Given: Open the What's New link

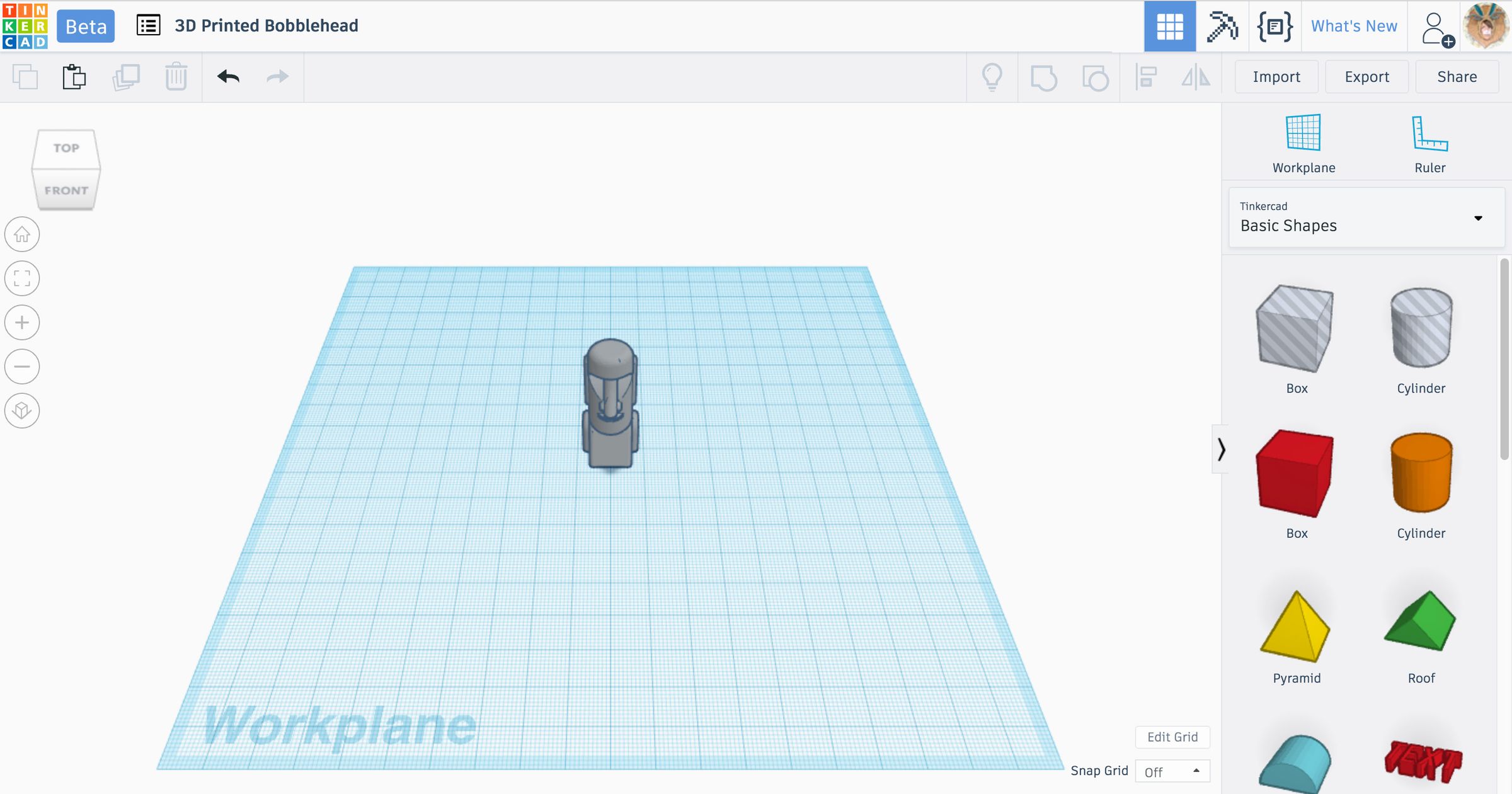Looking at the screenshot, I should (x=1353, y=26).
